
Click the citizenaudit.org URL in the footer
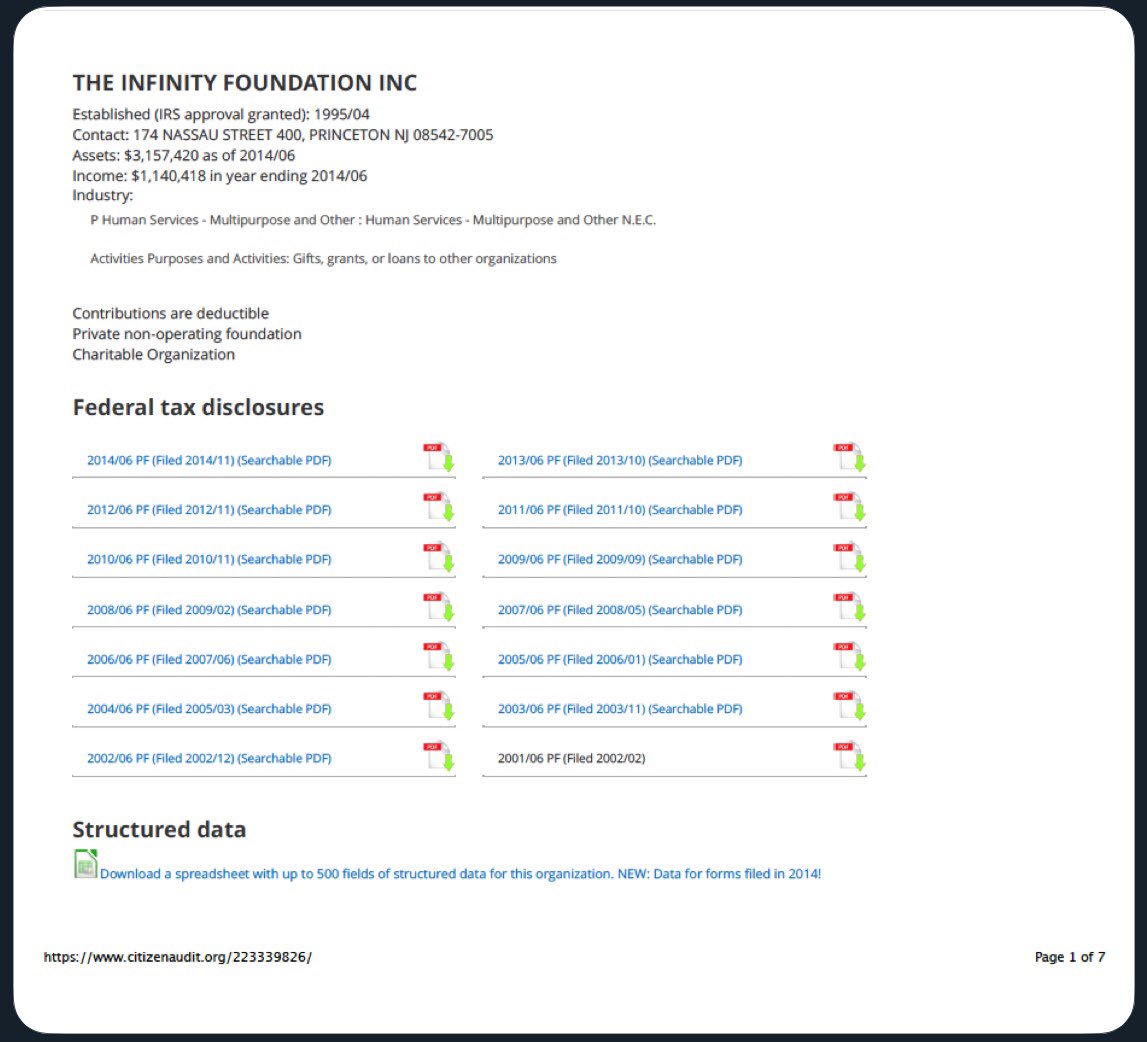click(178, 957)
